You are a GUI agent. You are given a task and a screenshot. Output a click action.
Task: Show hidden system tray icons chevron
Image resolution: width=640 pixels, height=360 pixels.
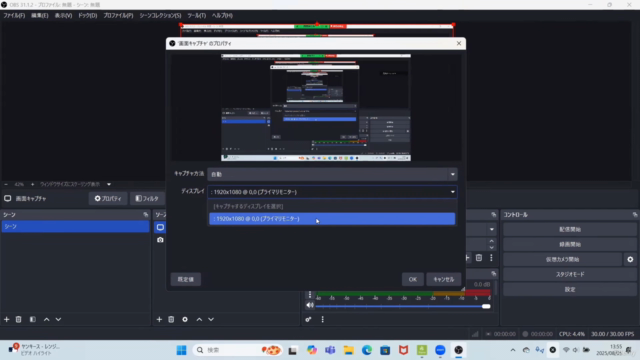pyautogui.click(x=513, y=350)
